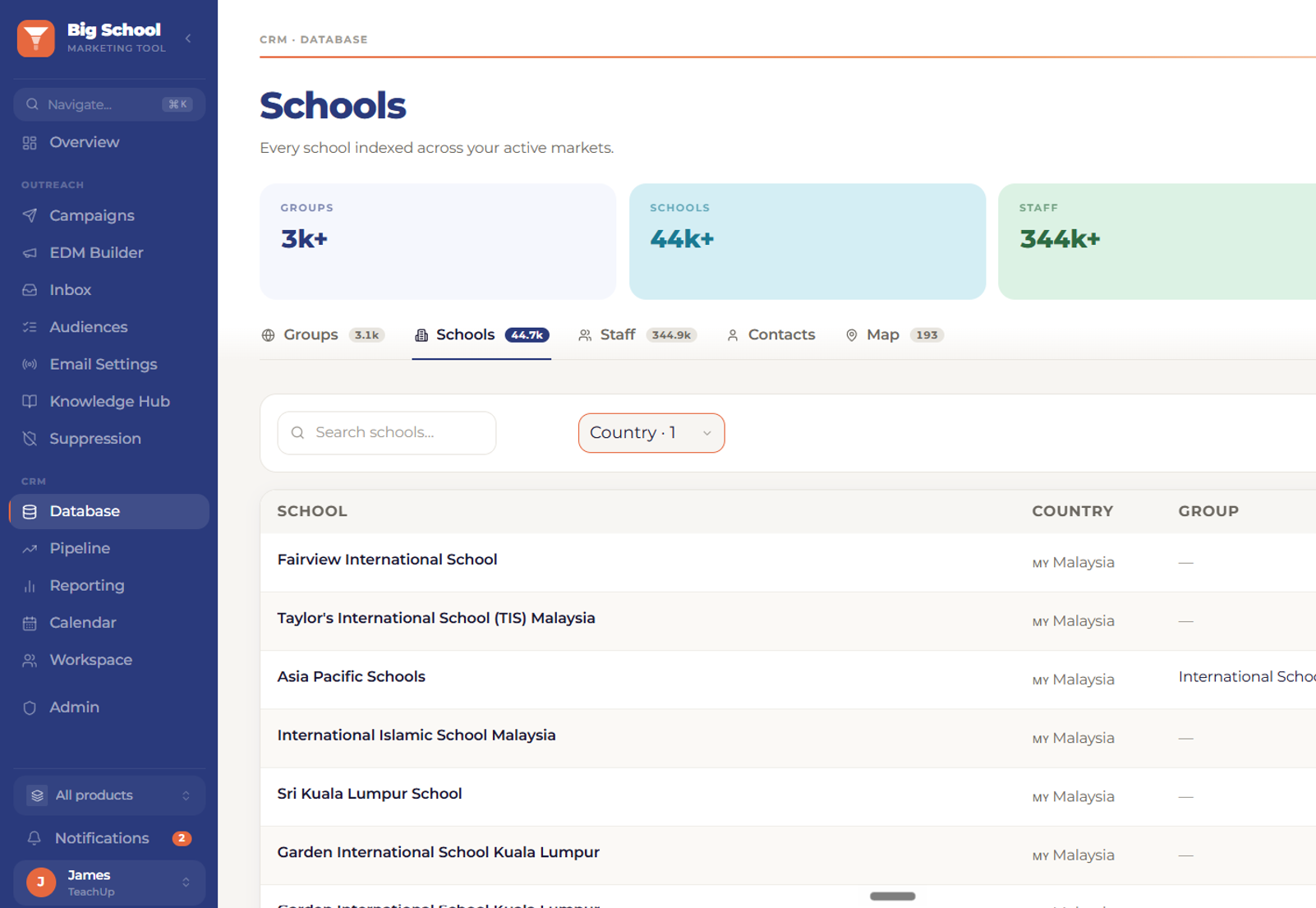Click the Staff 344k+ stat card
The image size is (1316, 908).
1157,242
